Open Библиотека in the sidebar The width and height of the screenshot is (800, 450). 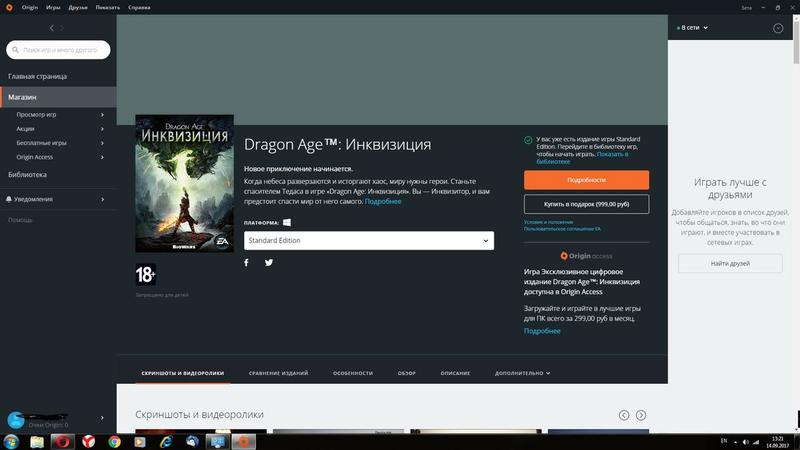[28, 174]
